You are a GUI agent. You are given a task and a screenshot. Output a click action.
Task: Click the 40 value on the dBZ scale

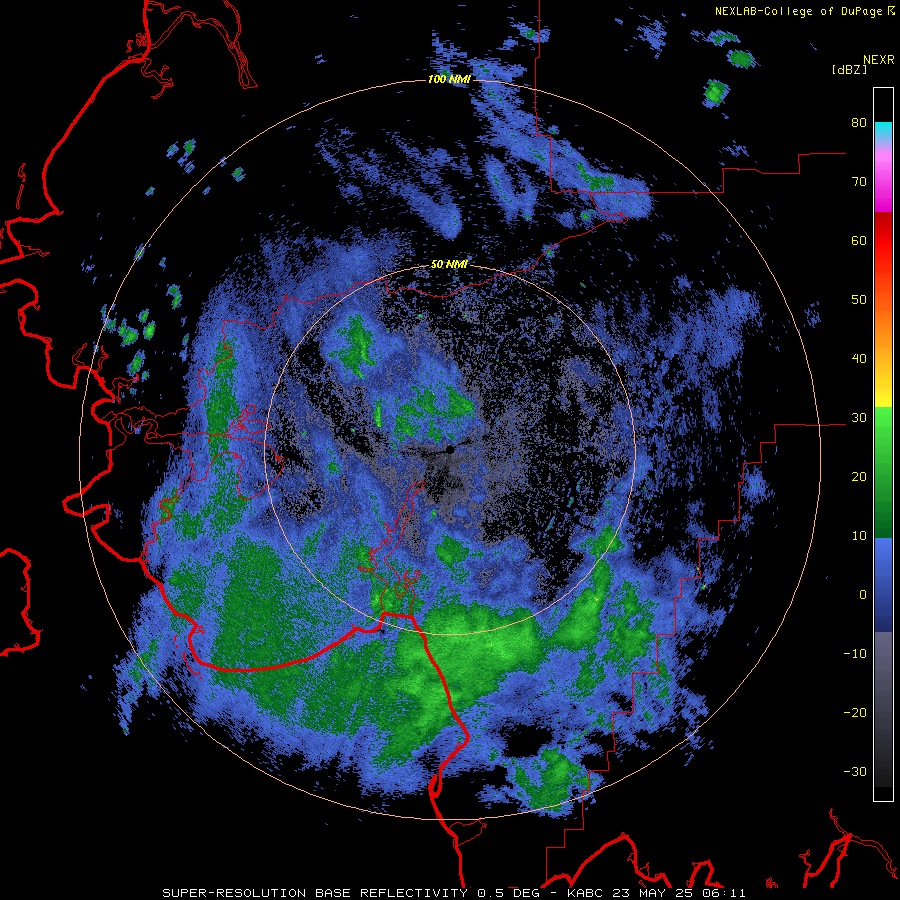click(x=859, y=359)
